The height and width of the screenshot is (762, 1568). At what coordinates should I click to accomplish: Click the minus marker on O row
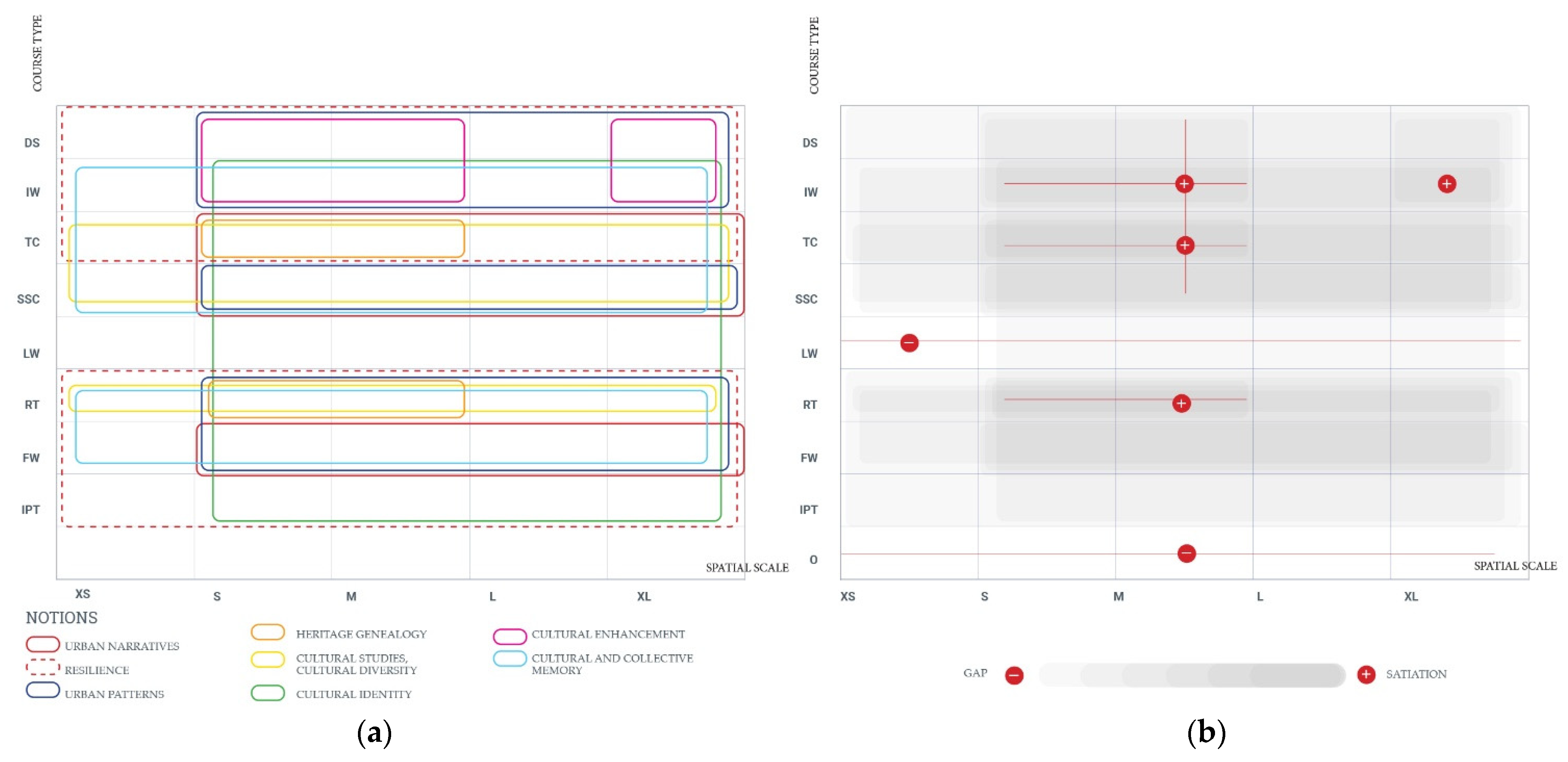(x=1186, y=553)
